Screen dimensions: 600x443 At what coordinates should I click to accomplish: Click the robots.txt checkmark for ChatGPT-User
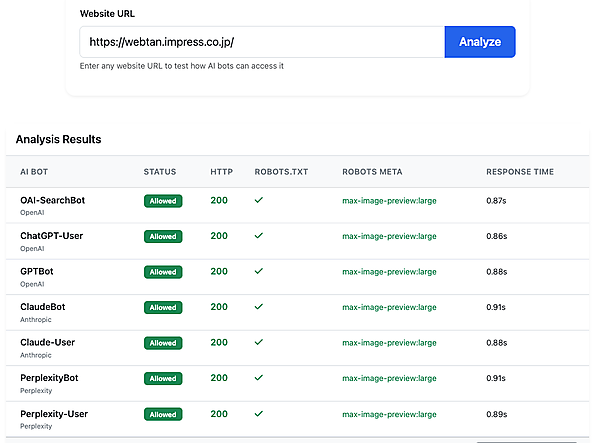(x=259, y=236)
